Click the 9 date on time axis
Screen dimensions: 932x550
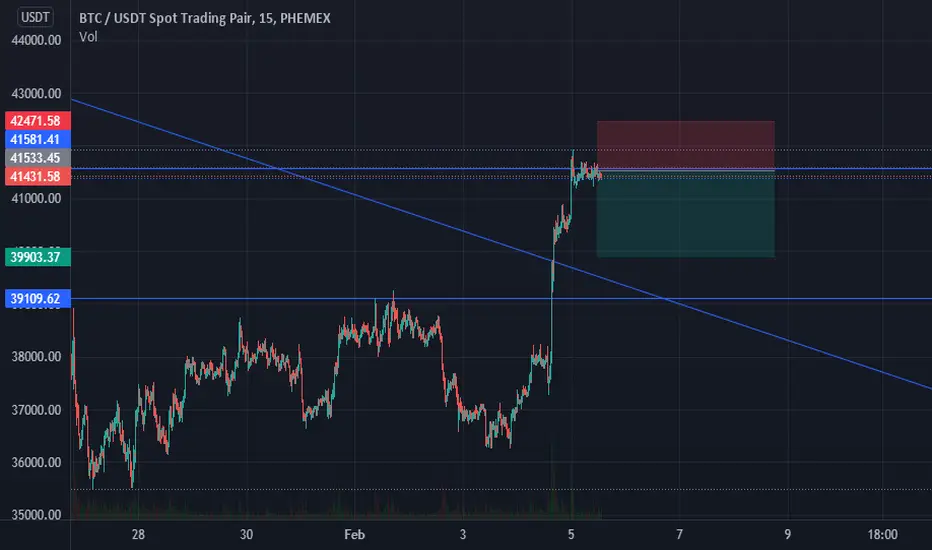[788, 535]
